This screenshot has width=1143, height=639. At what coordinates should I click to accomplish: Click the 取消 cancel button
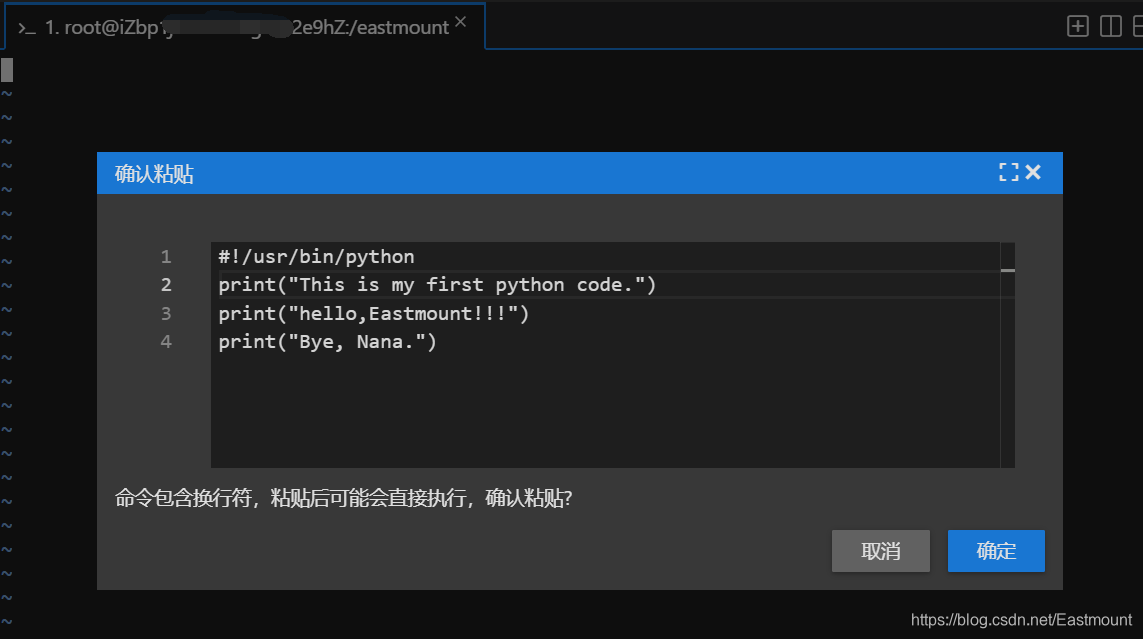coord(881,551)
